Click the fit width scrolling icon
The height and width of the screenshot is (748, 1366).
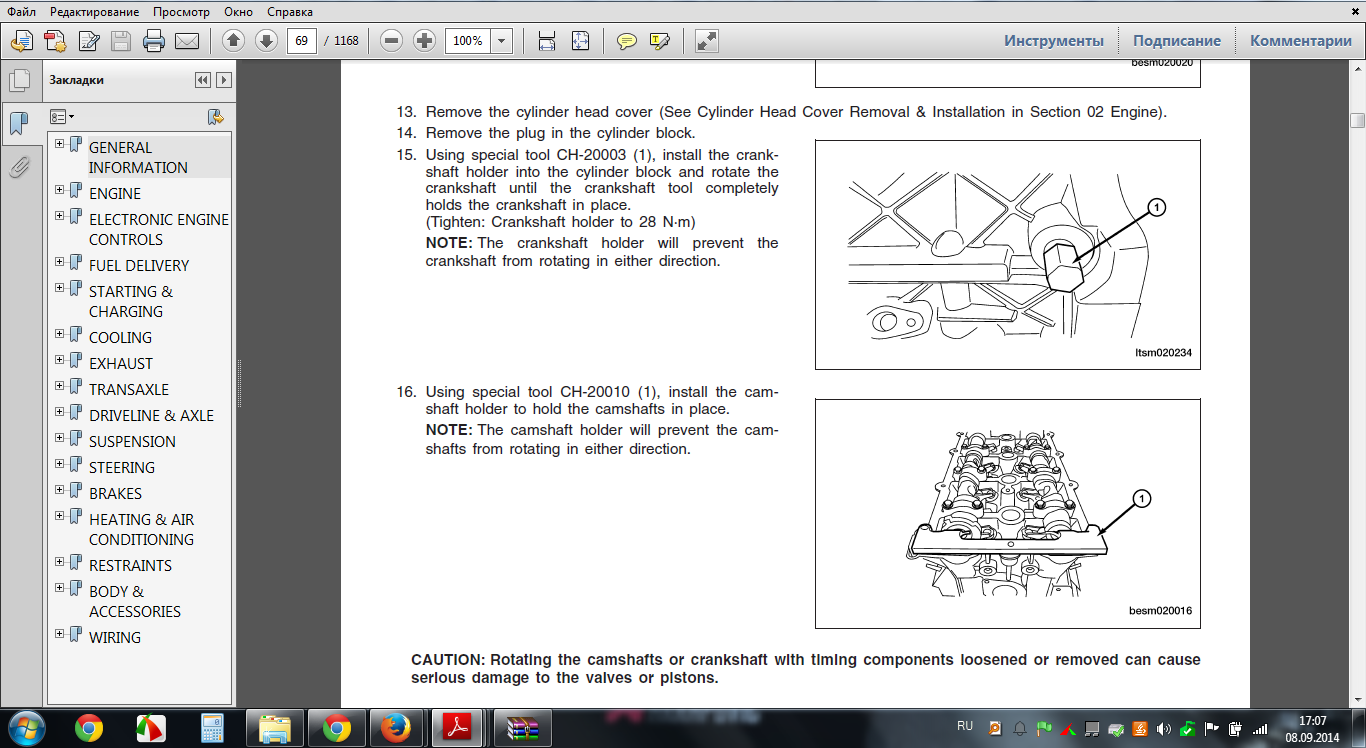[547, 41]
